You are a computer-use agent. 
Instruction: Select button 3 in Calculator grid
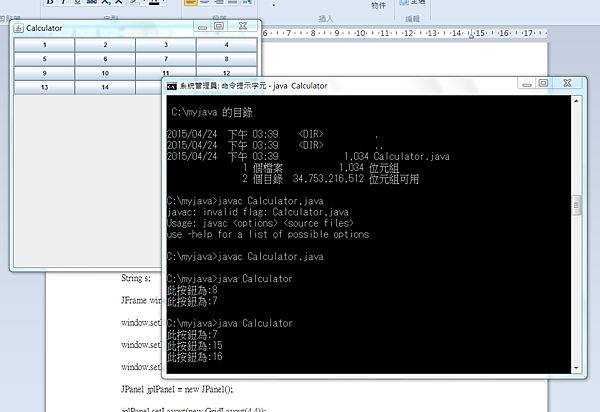click(166, 45)
